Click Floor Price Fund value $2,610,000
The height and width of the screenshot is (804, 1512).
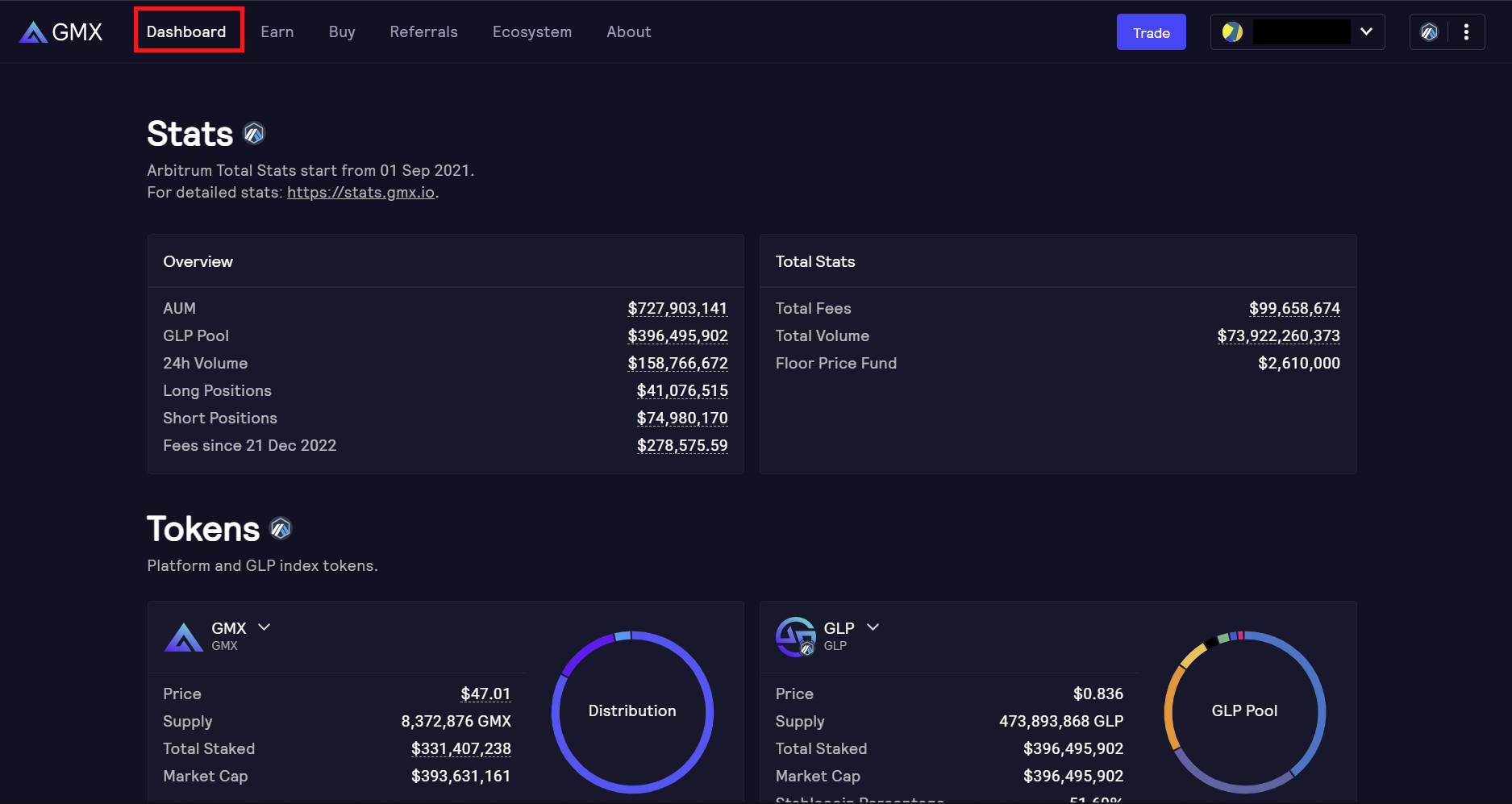pos(1299,363)
